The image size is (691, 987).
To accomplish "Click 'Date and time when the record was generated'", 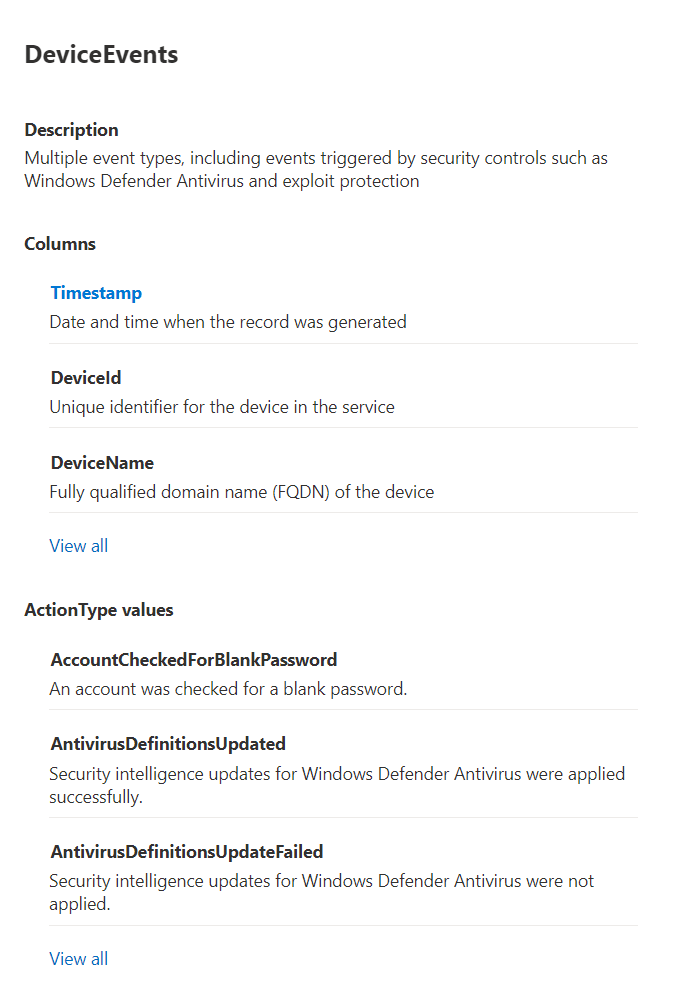I will tap(228, 322).
